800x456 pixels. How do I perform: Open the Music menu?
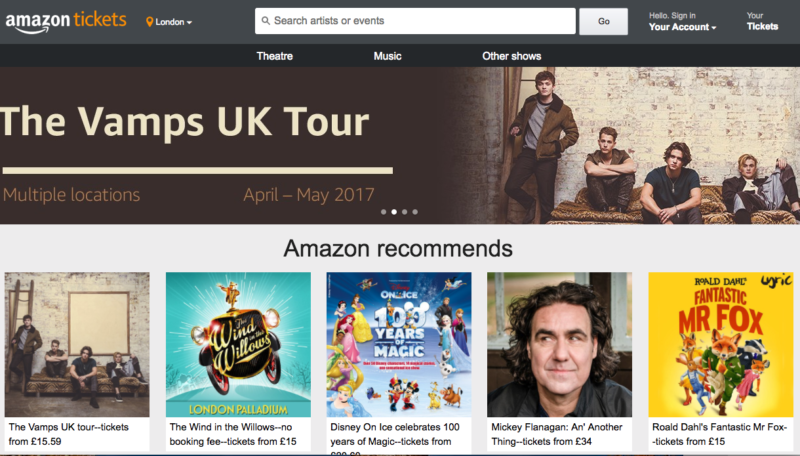click(x=387, y=56)
